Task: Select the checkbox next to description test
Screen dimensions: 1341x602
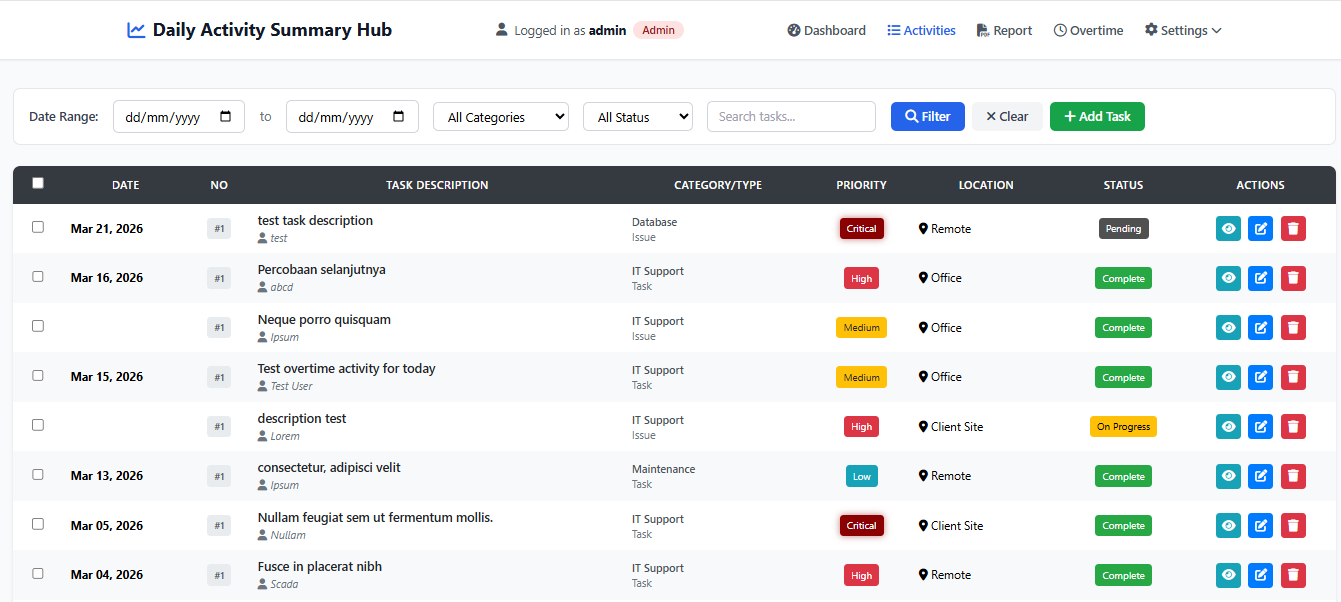Action: click(x=38, y=424)
